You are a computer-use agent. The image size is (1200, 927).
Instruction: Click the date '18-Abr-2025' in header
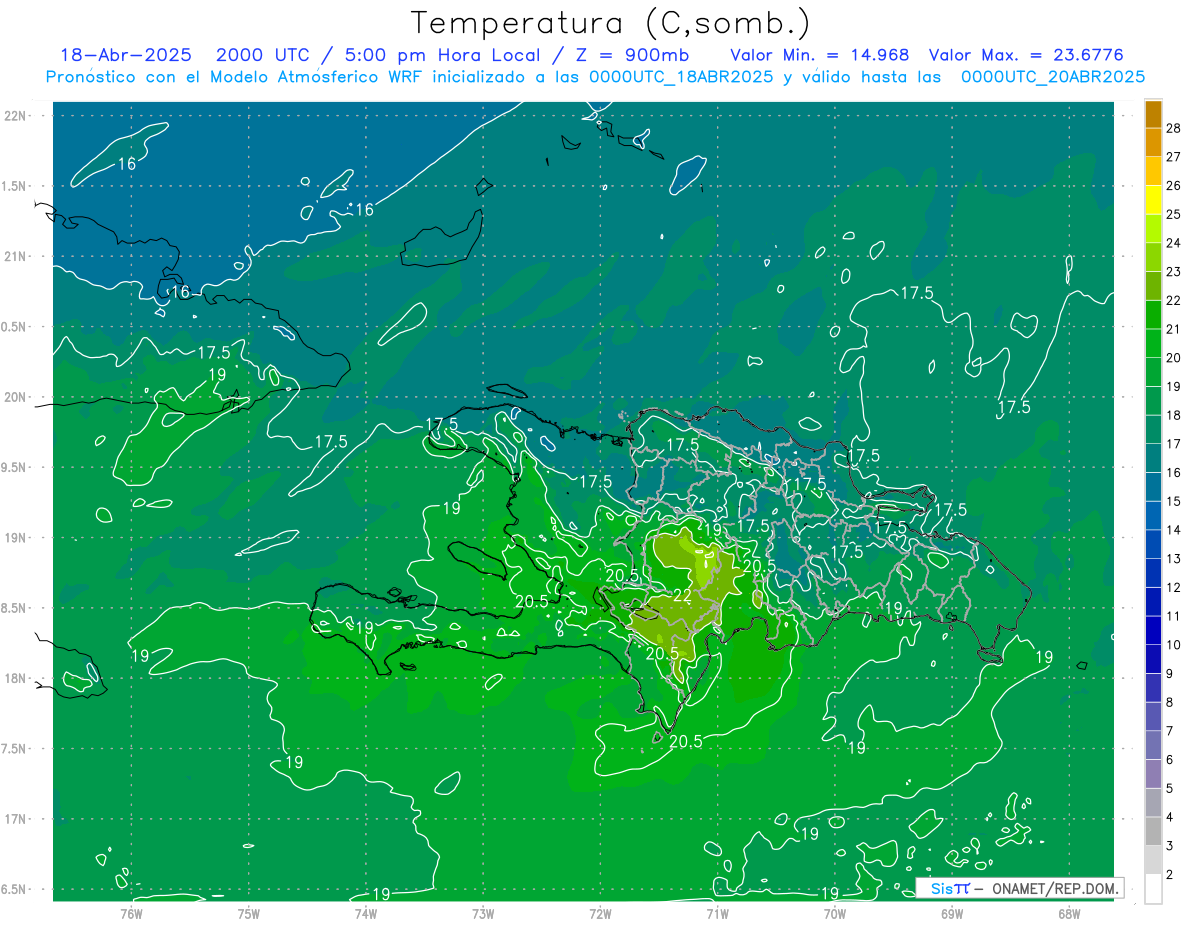[x=125, y=55]
